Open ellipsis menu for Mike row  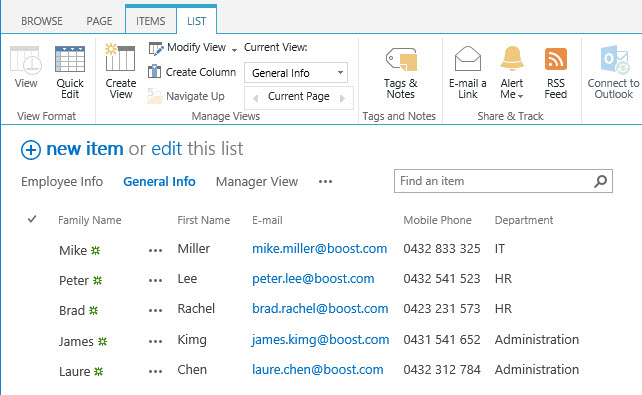point(155,251)
